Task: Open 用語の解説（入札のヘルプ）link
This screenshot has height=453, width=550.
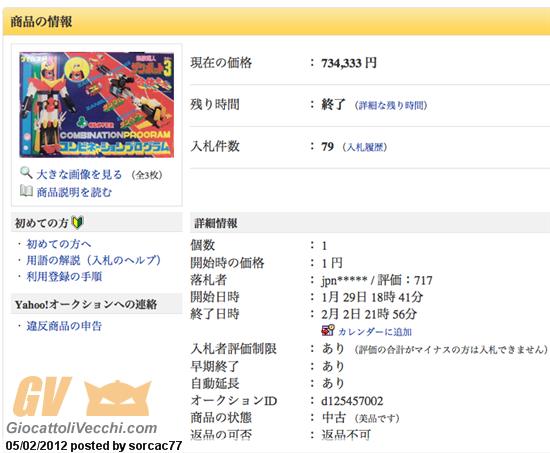Action: tap(94, 260)
